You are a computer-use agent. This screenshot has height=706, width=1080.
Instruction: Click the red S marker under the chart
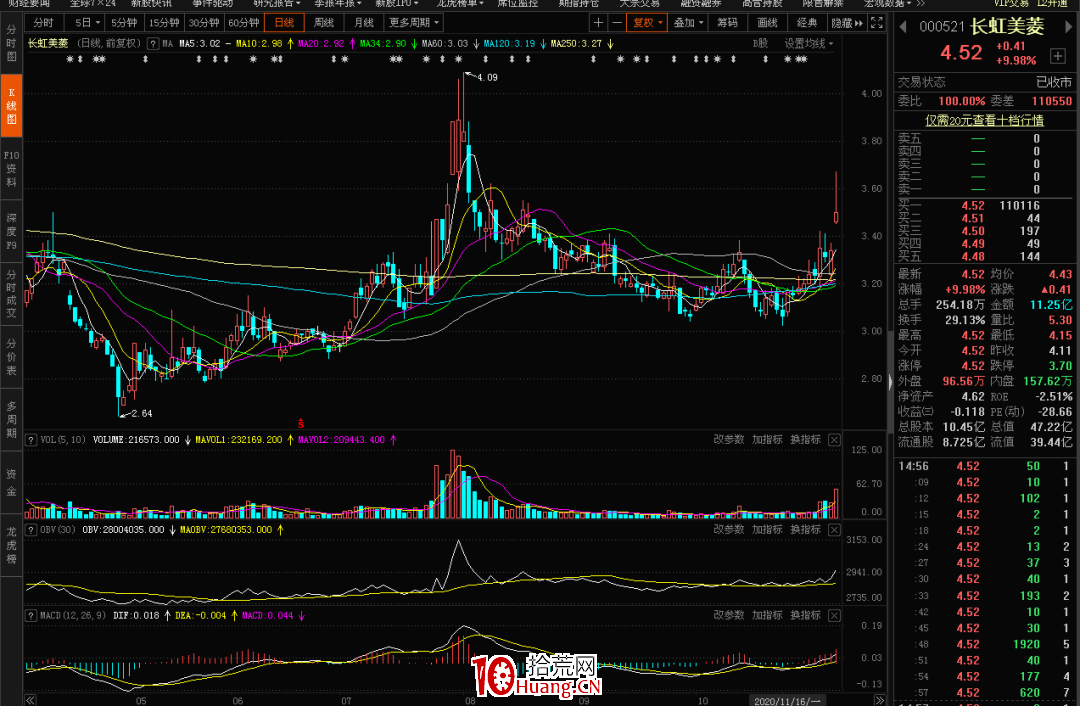pos(300,424)
